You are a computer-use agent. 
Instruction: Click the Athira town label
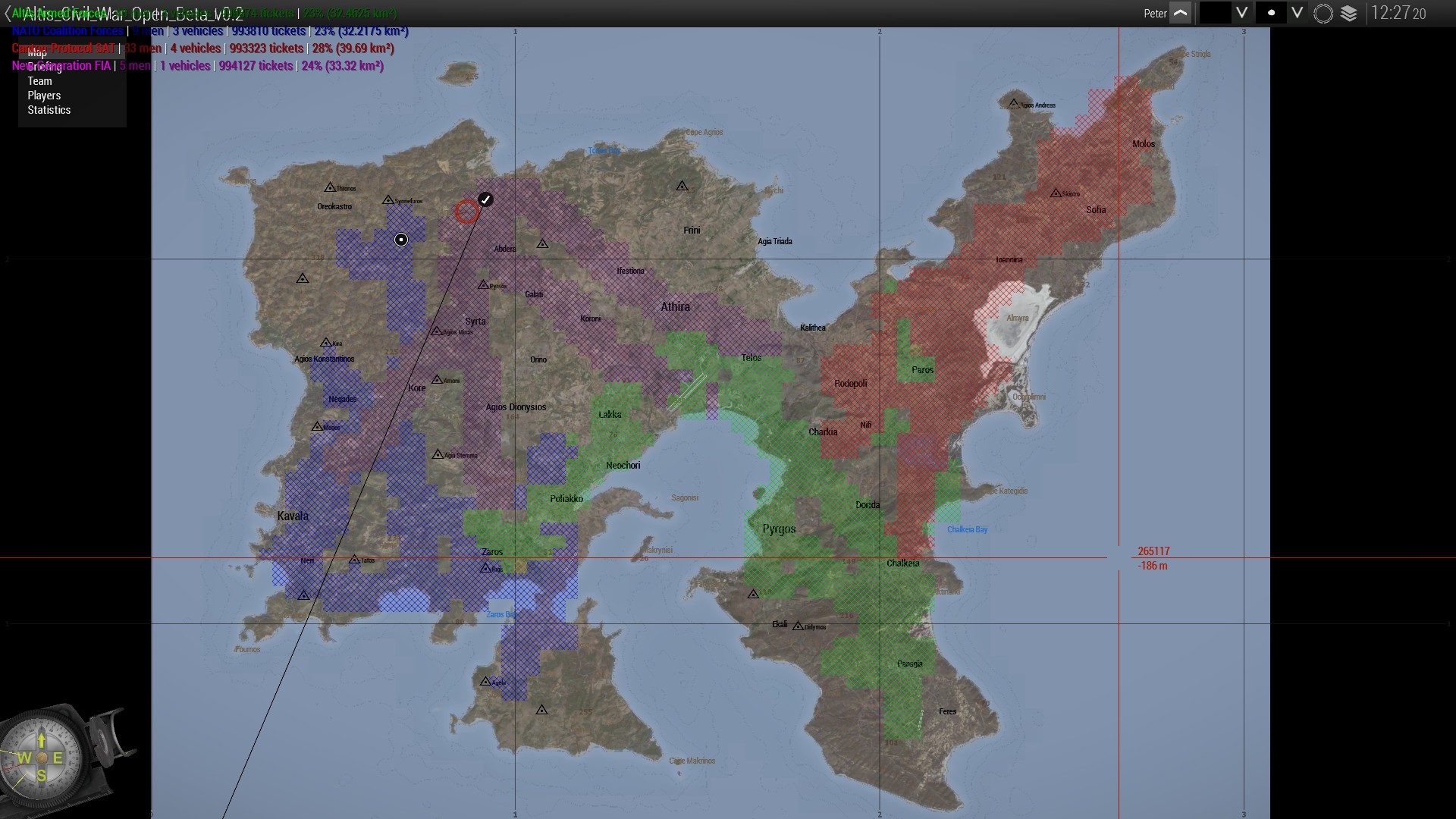pos(675,307)
